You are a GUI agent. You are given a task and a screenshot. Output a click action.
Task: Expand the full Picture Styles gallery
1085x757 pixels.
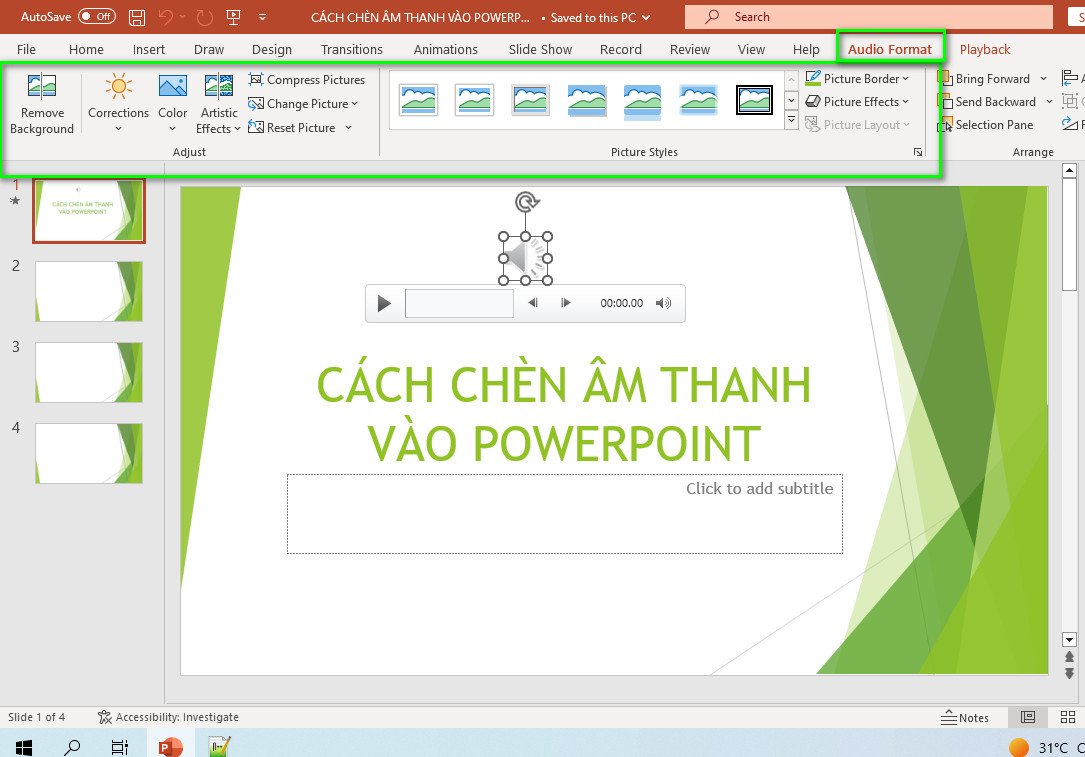coord(792,122)
